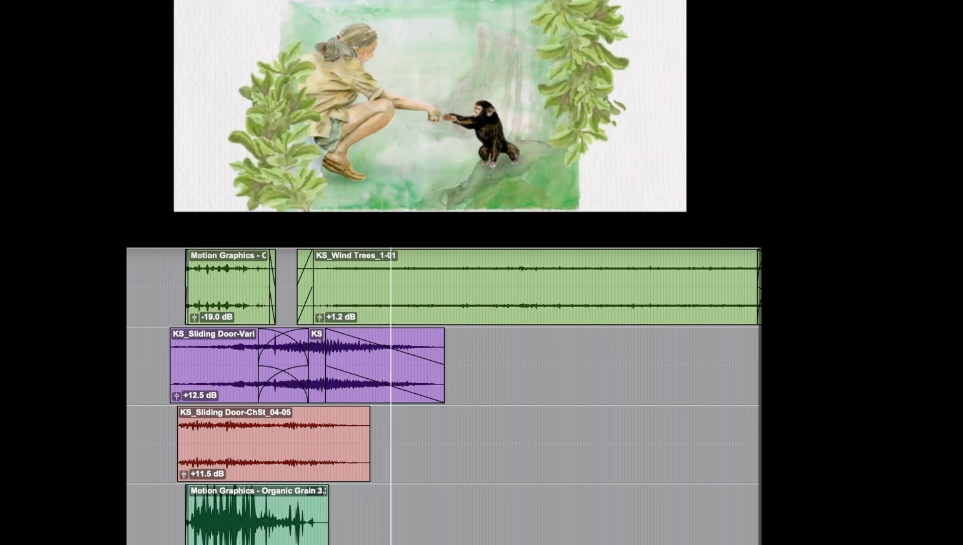Click the chimpanzee in the video preview

click(x=491, y=133)
